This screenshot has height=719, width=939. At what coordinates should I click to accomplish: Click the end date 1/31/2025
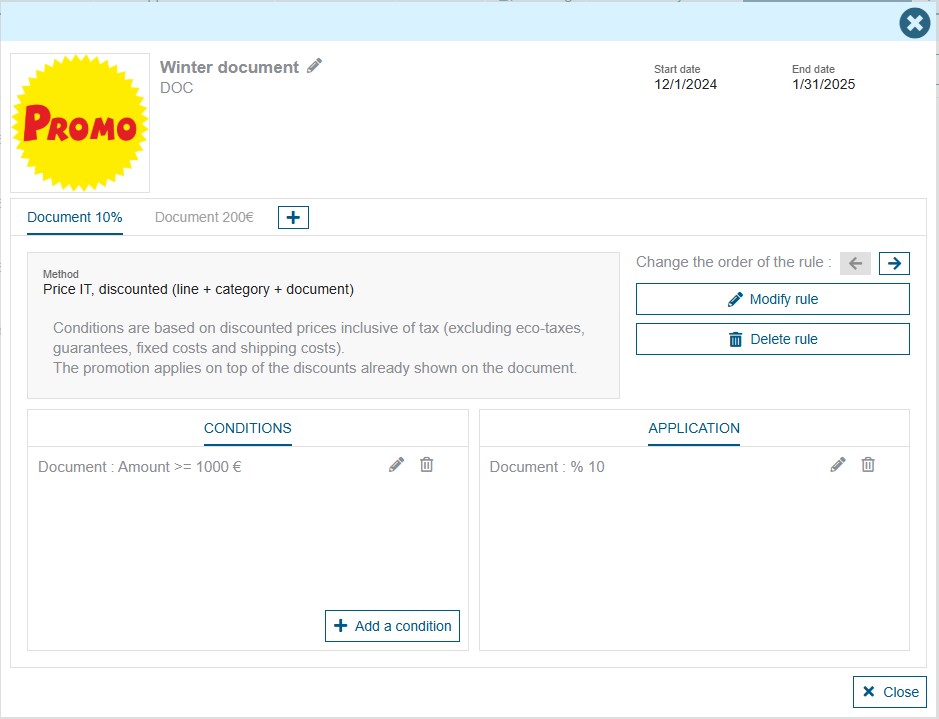[x=823, y=84]
